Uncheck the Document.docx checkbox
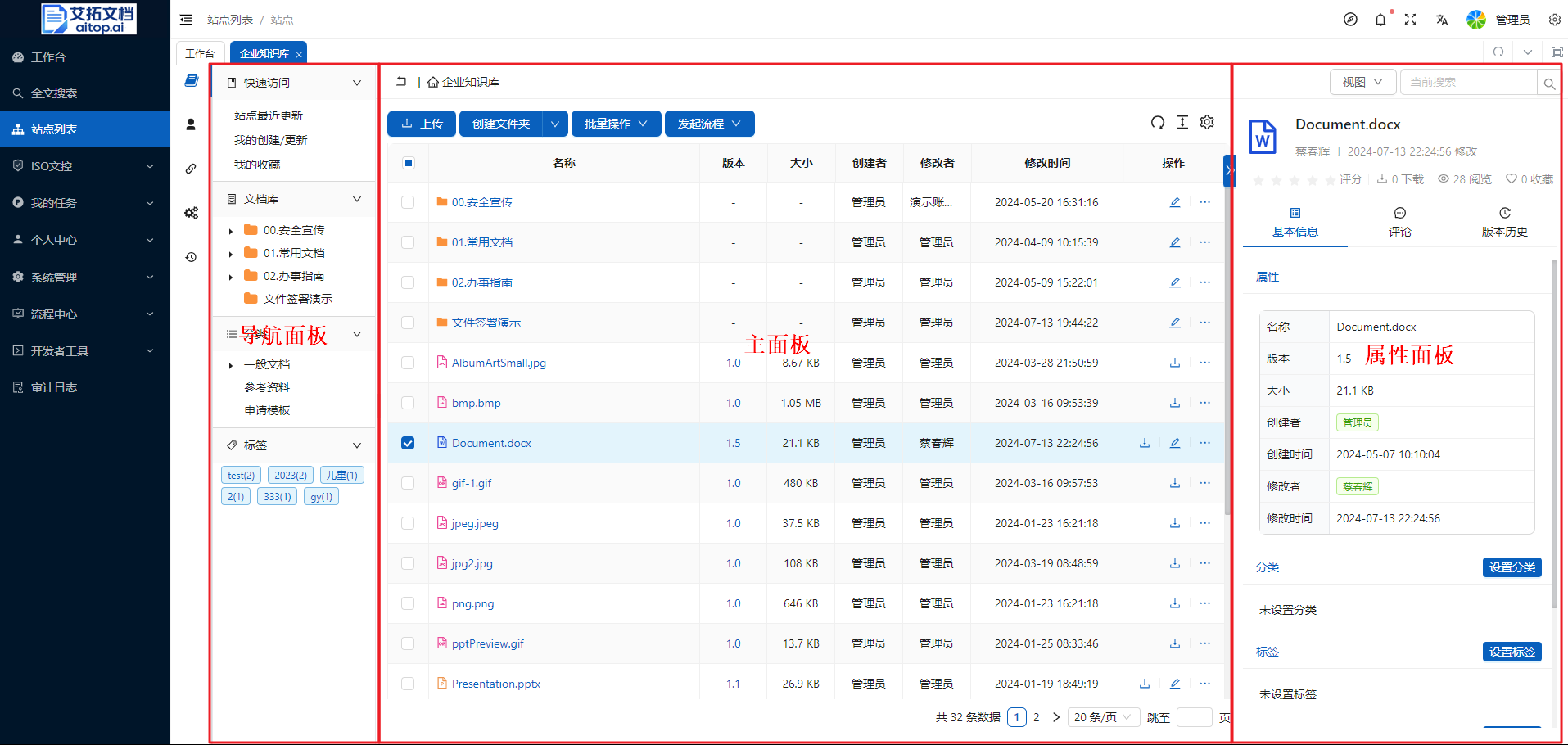 pyautogui.click(x=408, y=443)
